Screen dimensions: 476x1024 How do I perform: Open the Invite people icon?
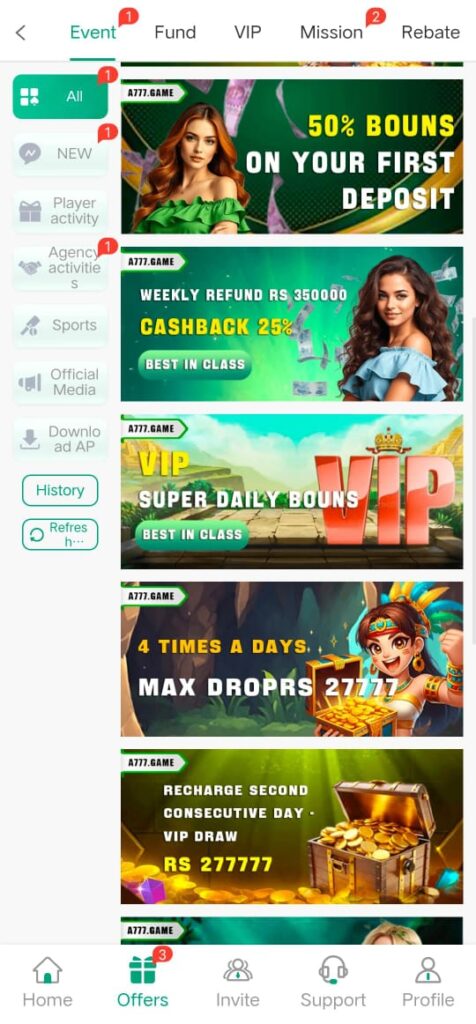[238, 970]
